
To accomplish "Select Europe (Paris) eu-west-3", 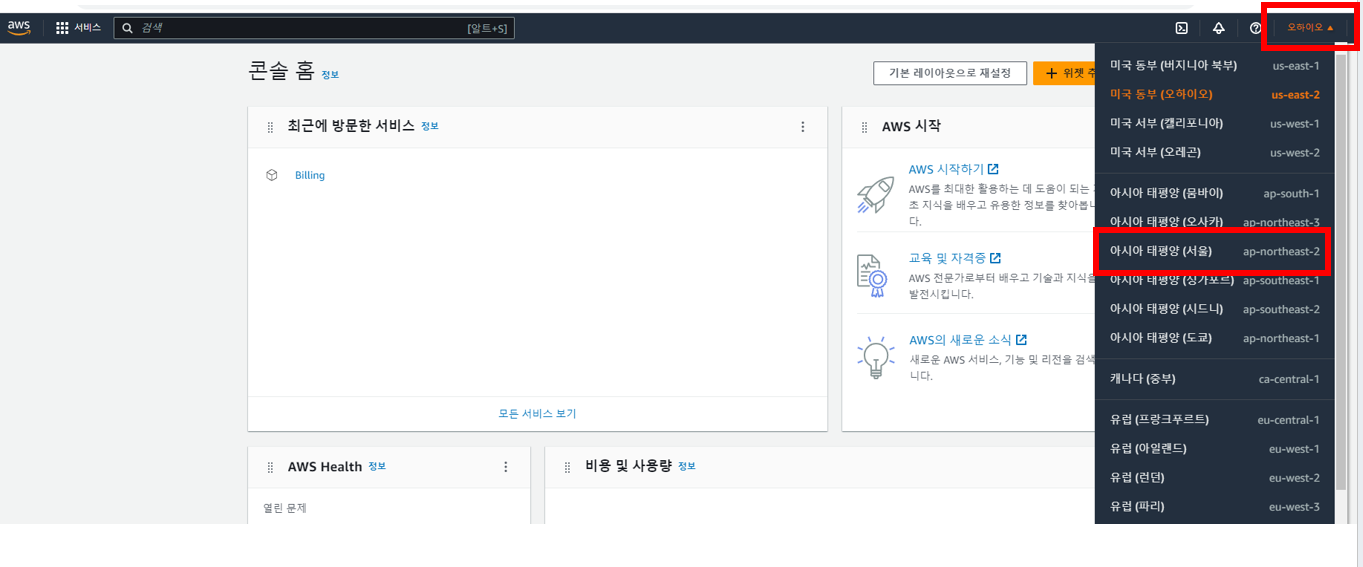I will pos(1215,506).
